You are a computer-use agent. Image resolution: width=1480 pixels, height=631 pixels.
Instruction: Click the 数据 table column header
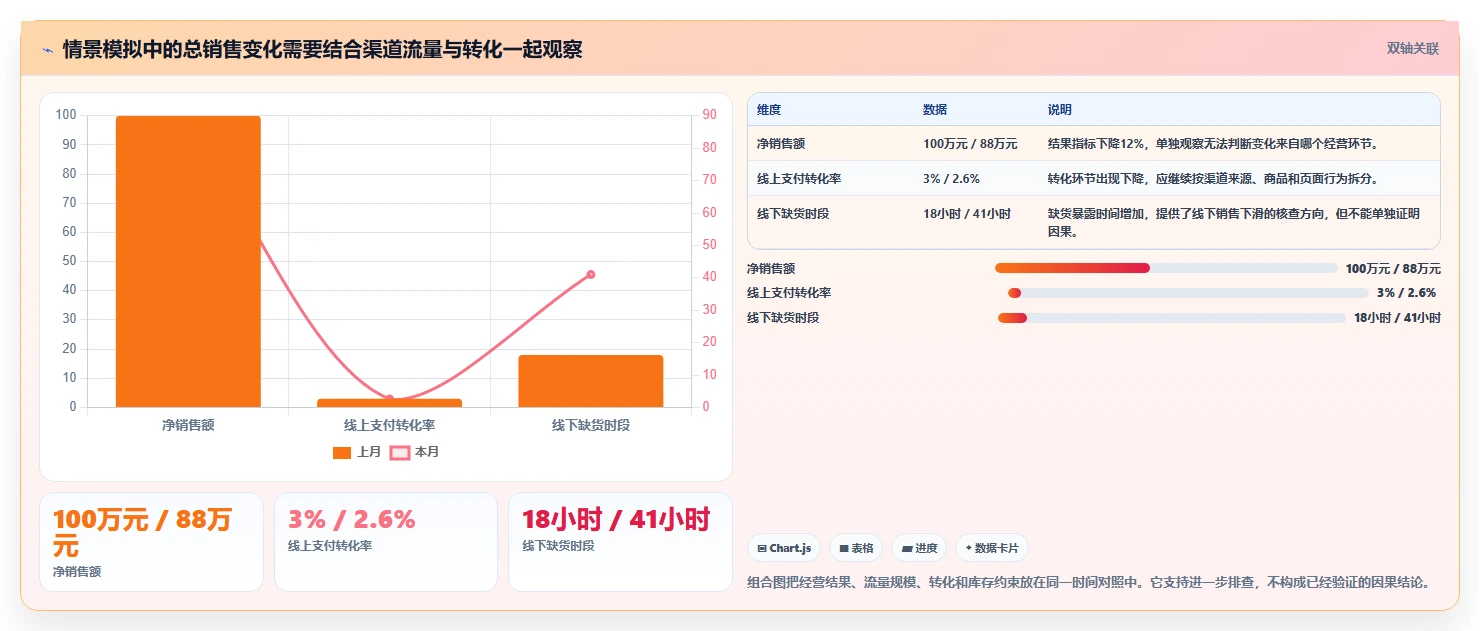pos(935,110)
